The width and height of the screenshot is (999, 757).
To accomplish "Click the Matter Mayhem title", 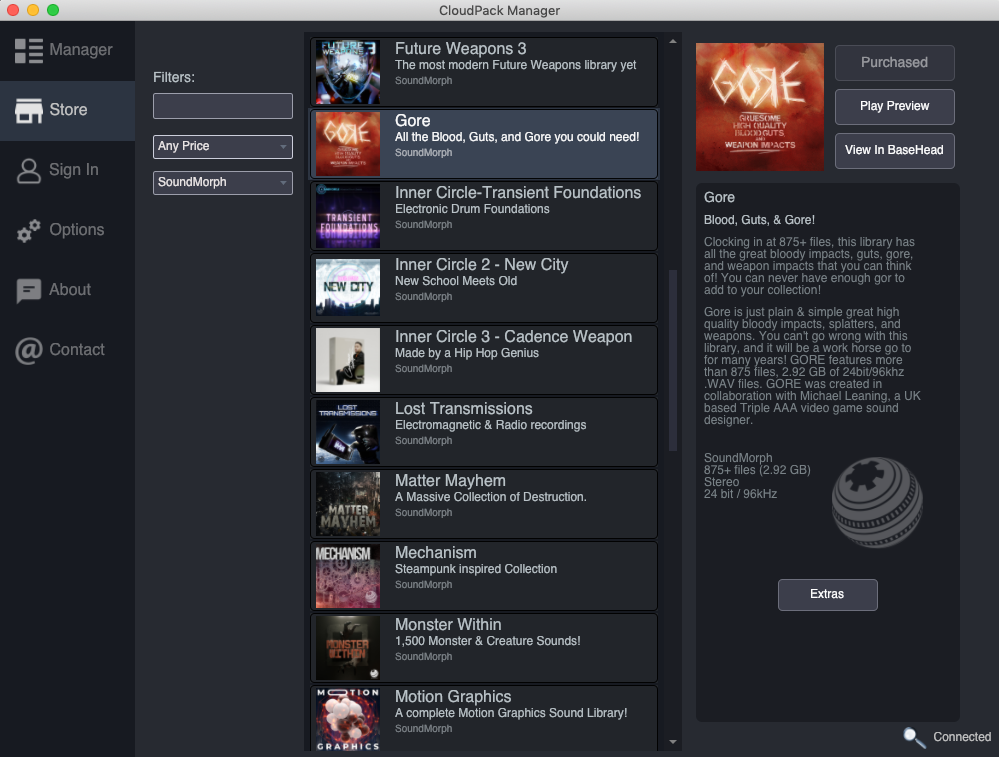I will [x=450, y=480].
